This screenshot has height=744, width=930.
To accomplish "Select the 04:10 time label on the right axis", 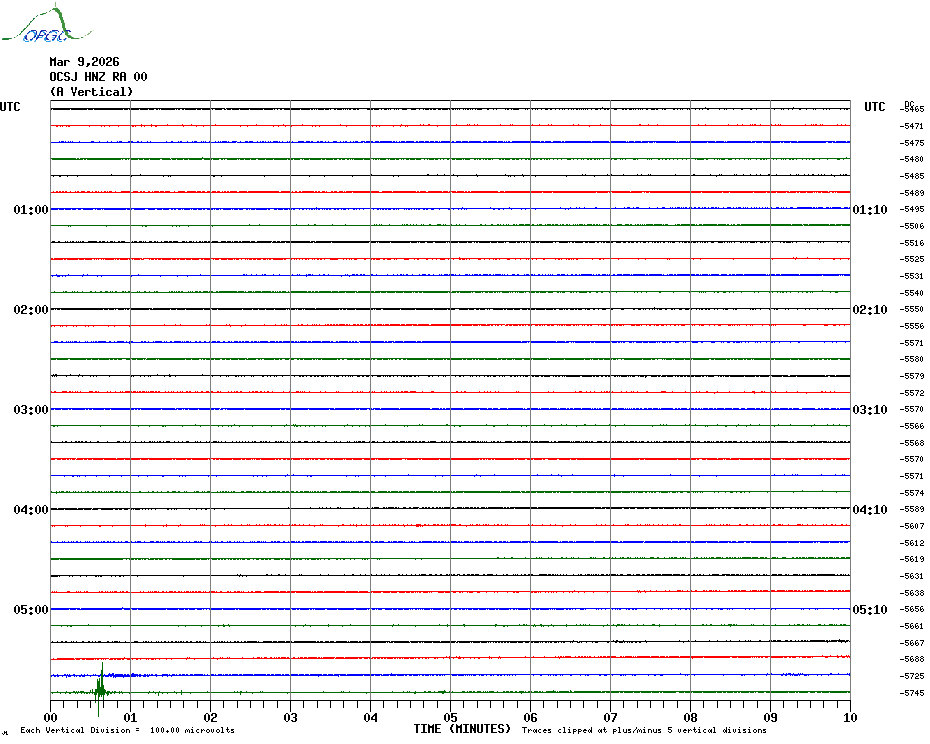I will pyautogui.click(x=869, y=510).
